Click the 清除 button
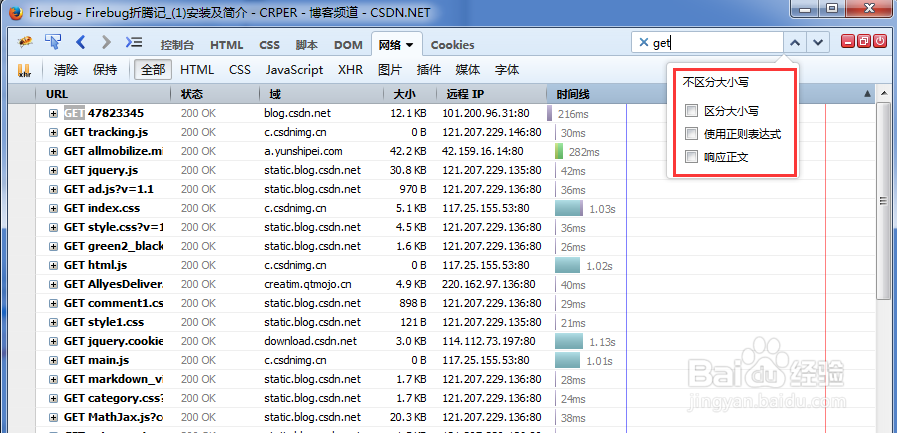Viewport: 897px width, 433px height. 66,70
